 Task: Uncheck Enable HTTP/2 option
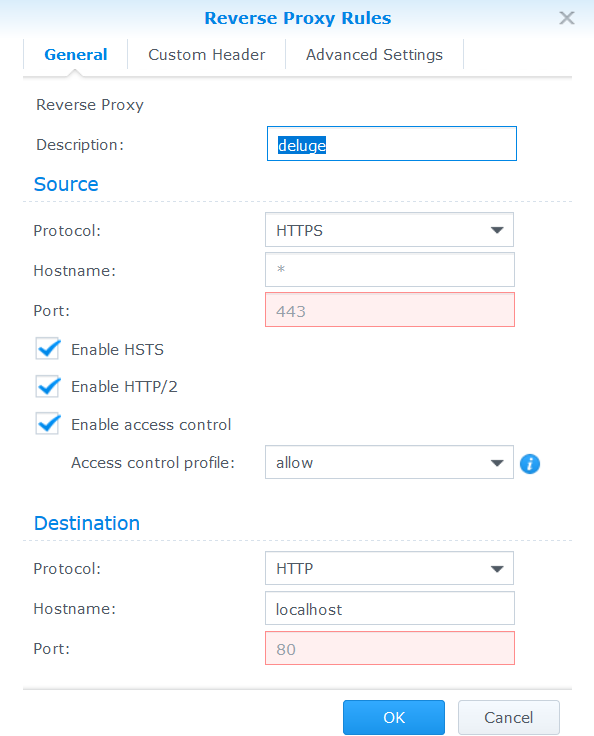coord(47,386)
